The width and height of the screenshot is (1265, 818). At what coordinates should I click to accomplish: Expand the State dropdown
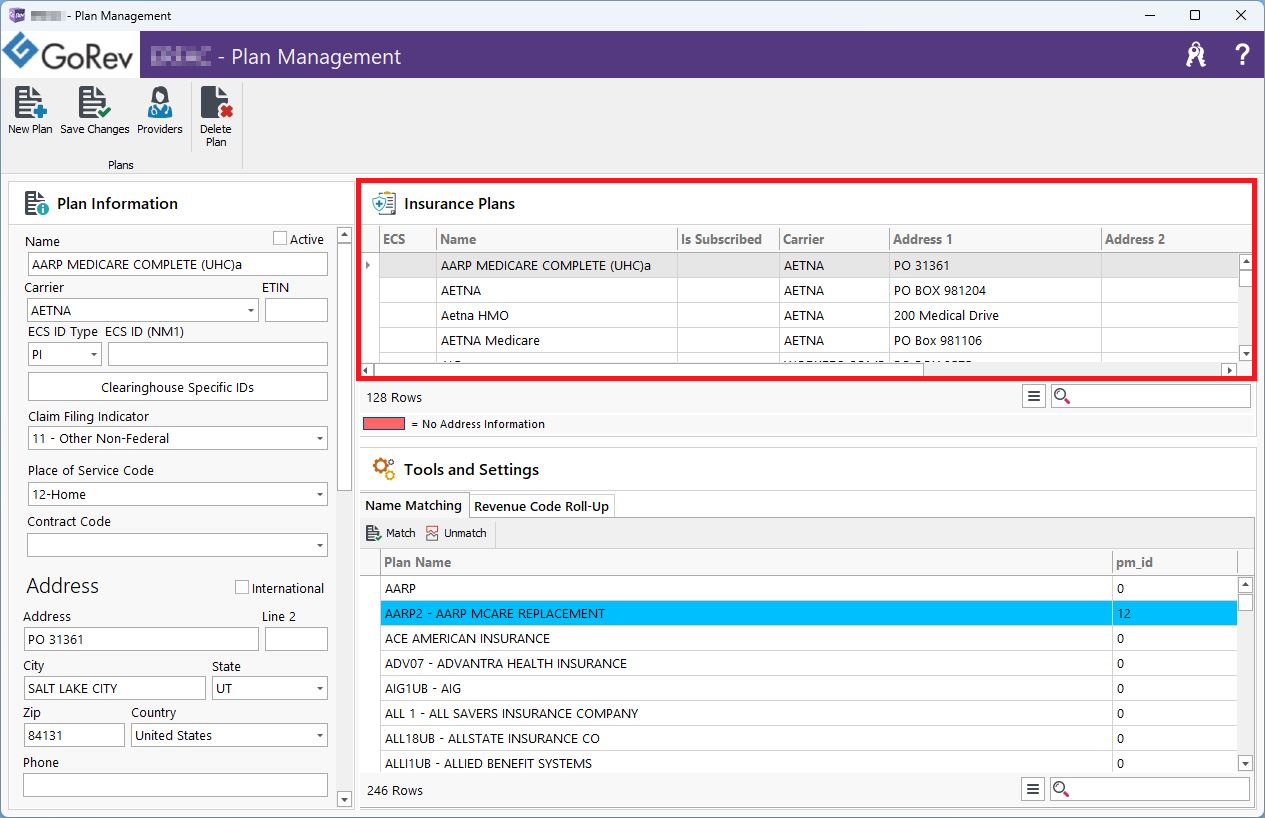(320, 688)
